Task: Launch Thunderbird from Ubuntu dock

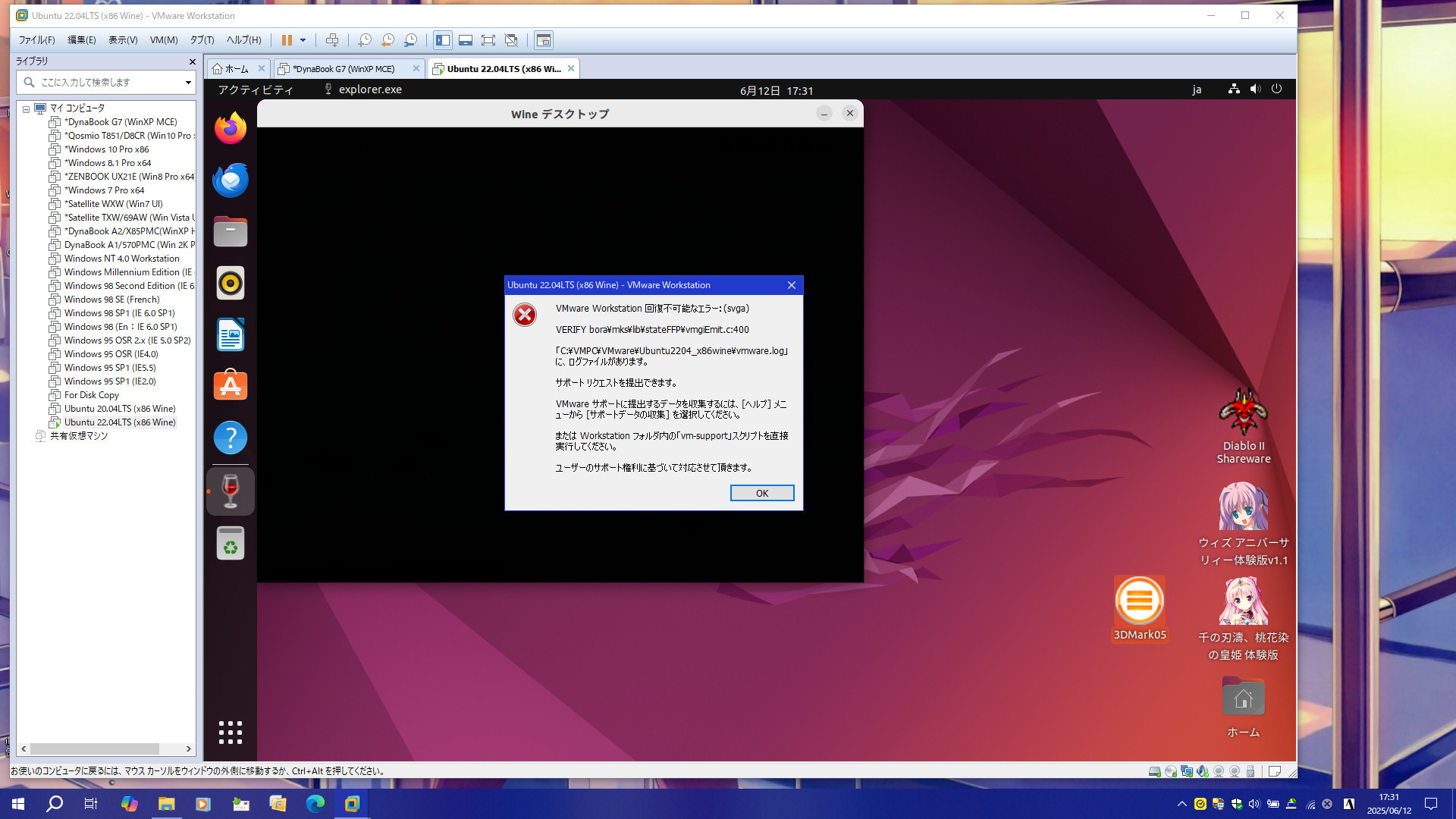Action: point(231,180)
